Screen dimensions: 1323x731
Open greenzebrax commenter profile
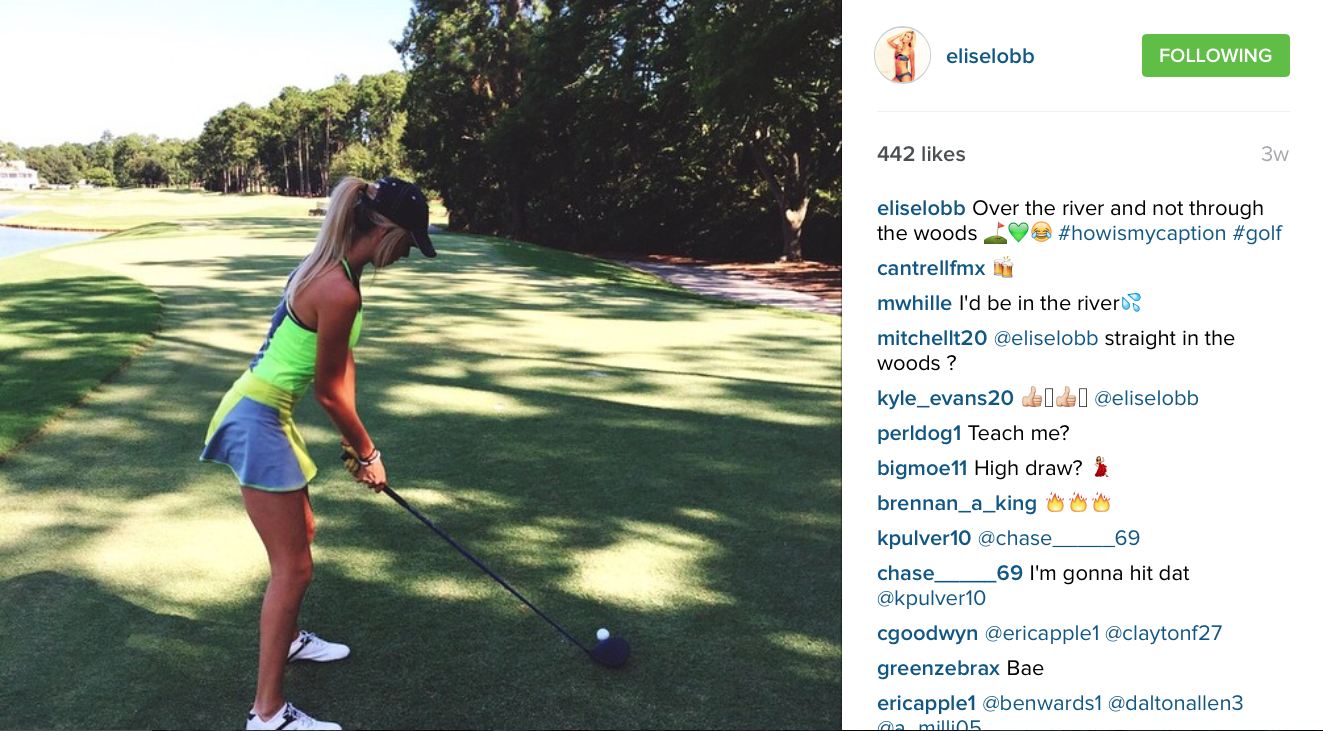click(939, 668)
